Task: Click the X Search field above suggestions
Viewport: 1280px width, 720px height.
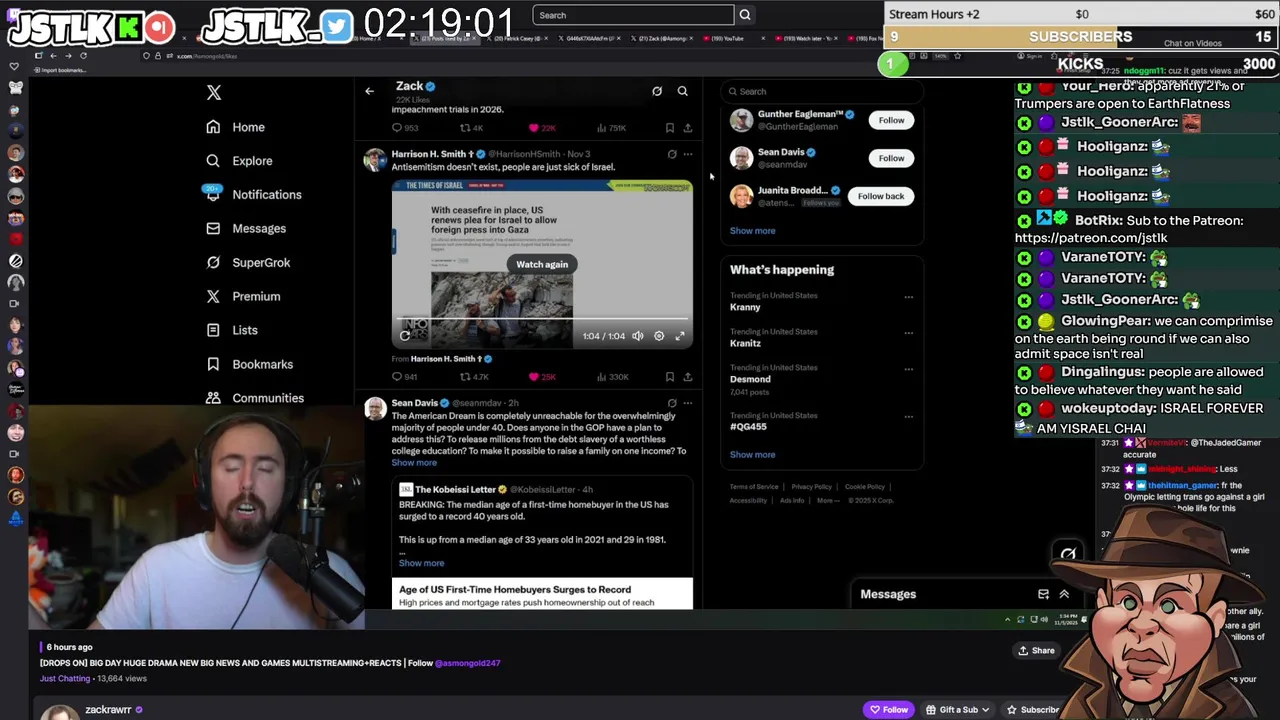Action: click(820, 91)
